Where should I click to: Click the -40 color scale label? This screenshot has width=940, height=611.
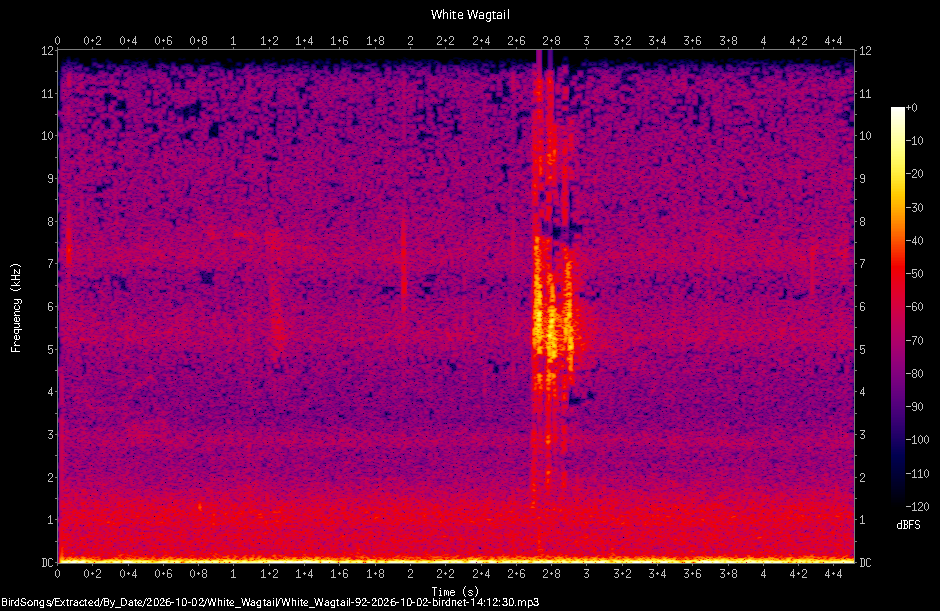(914, 240)
